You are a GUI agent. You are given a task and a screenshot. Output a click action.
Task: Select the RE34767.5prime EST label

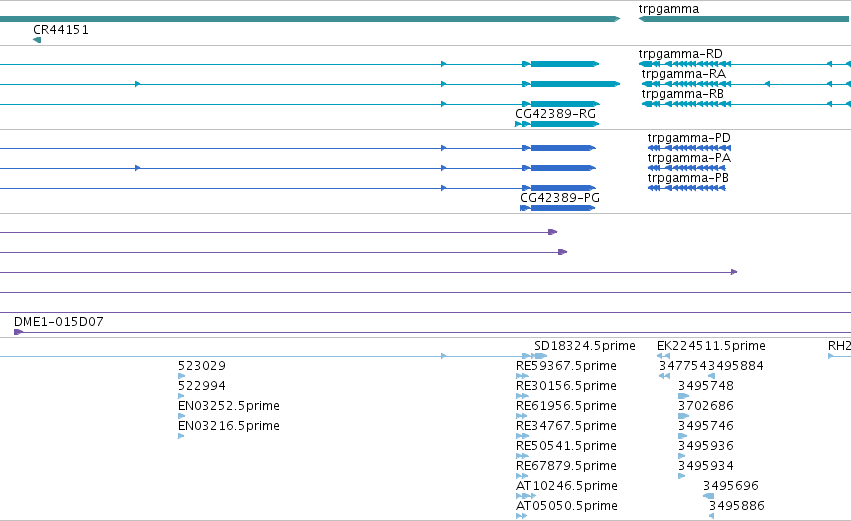coord(566,426)
